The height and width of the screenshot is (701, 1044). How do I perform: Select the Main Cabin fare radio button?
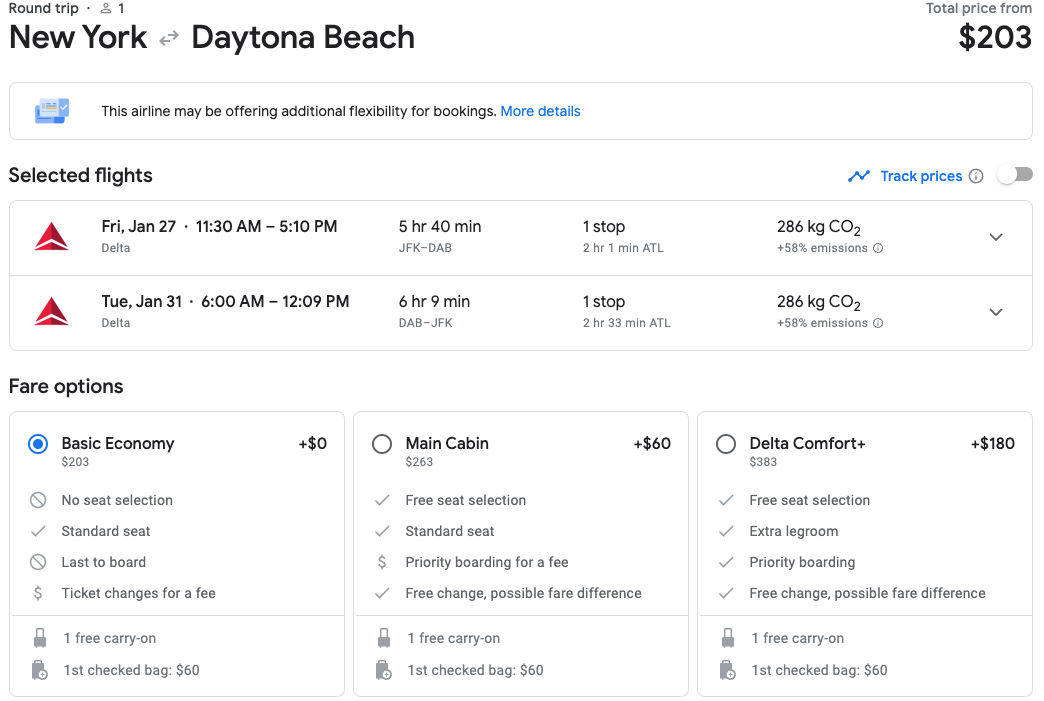(x=382, y=443)
